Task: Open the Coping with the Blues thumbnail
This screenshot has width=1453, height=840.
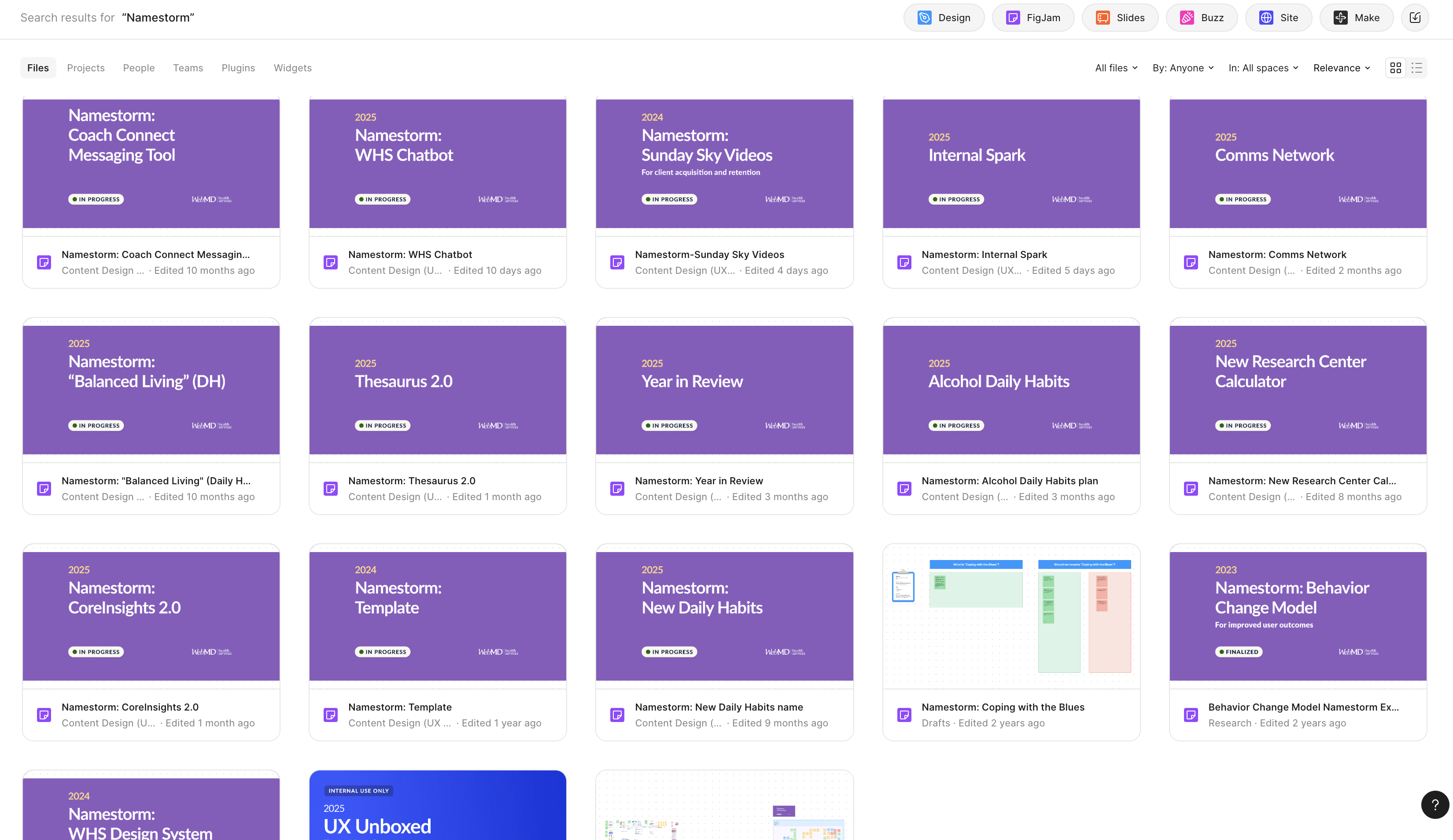Action: pos(1011,616)
